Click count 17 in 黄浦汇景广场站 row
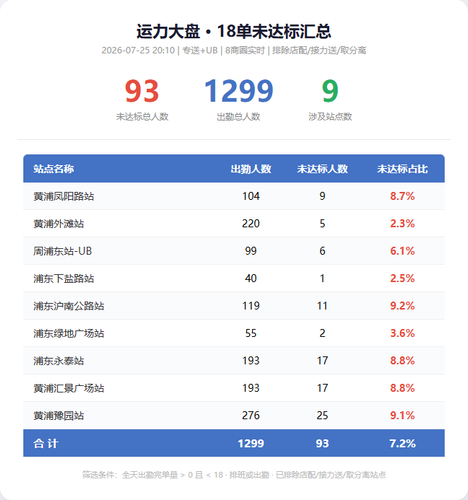 pyautogui.click(x=322, y=388)
